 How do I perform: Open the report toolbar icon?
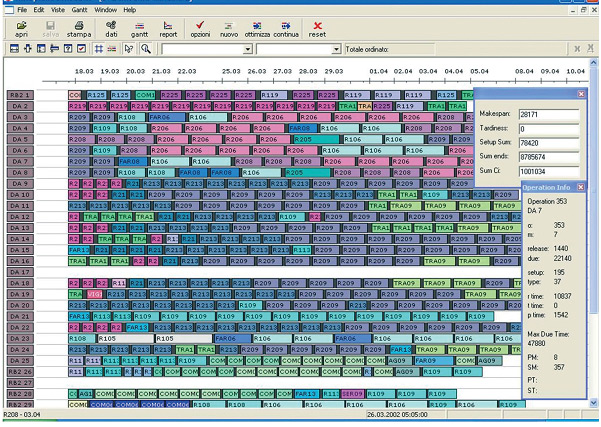[x=167, y=26]
